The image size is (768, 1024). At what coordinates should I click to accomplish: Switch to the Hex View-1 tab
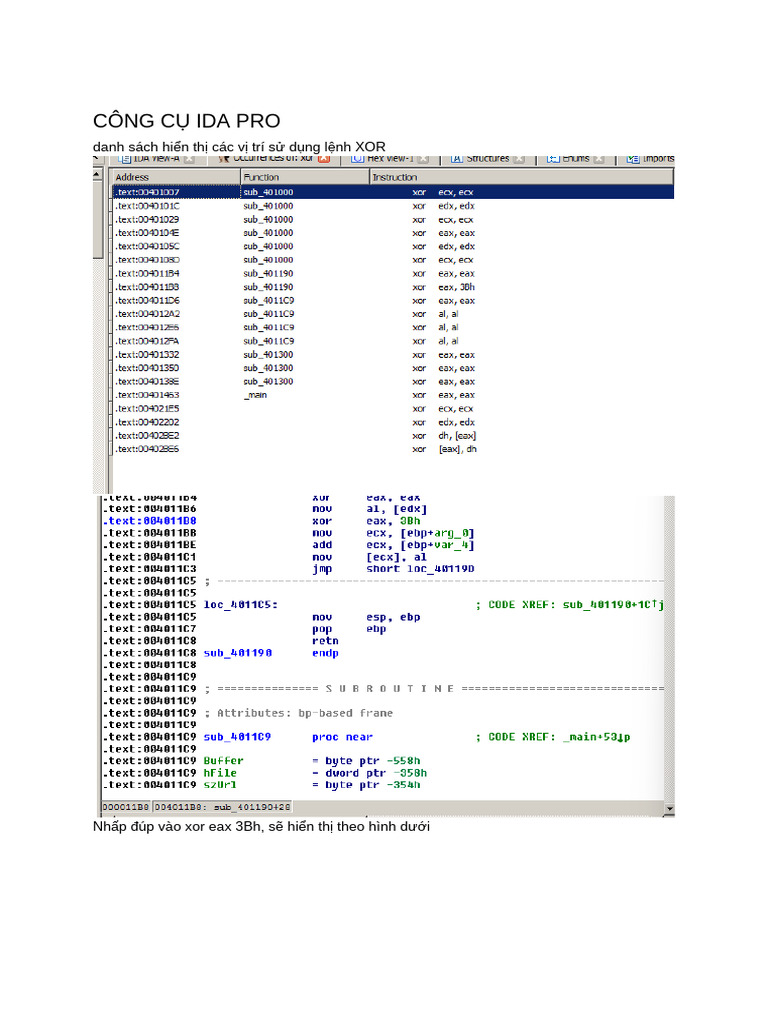pos(389,159)
